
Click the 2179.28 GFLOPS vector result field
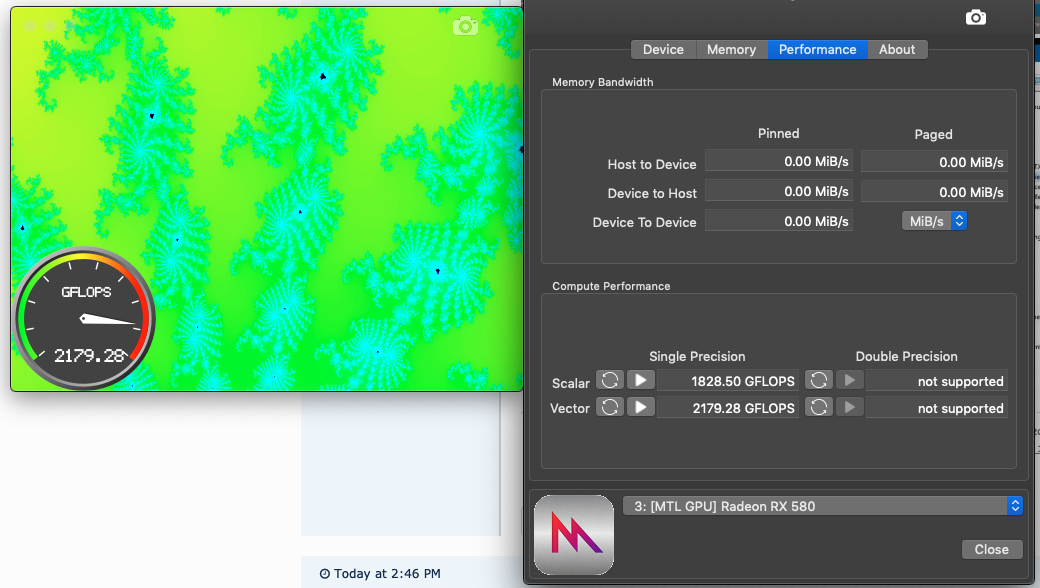[x=728, y=408]
